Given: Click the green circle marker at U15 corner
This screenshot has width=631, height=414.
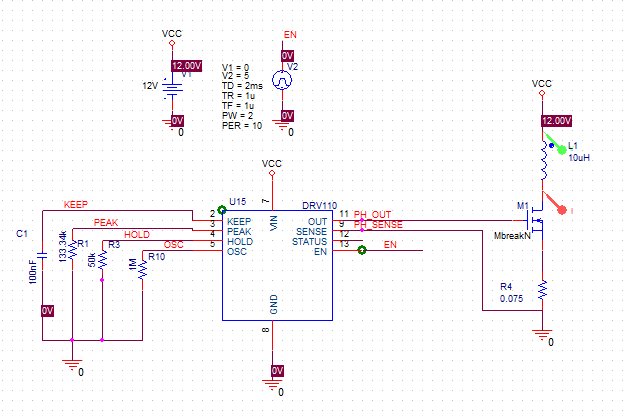Looking at the screenshot, I should (221, 210).
